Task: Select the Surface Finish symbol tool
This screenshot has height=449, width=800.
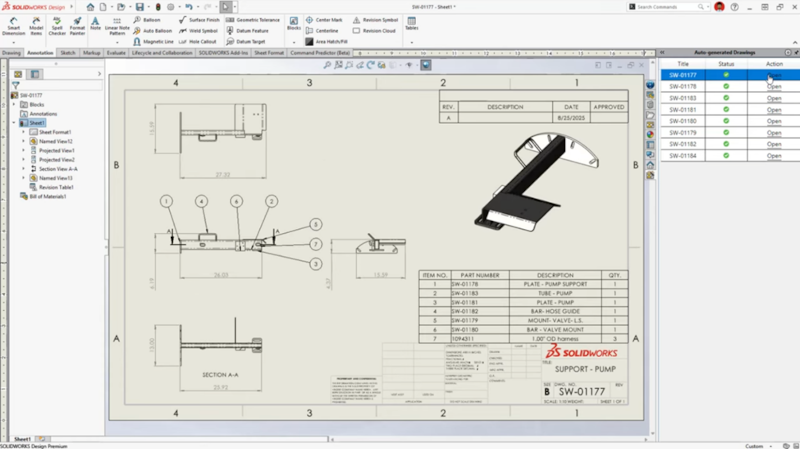Action: 202,19
